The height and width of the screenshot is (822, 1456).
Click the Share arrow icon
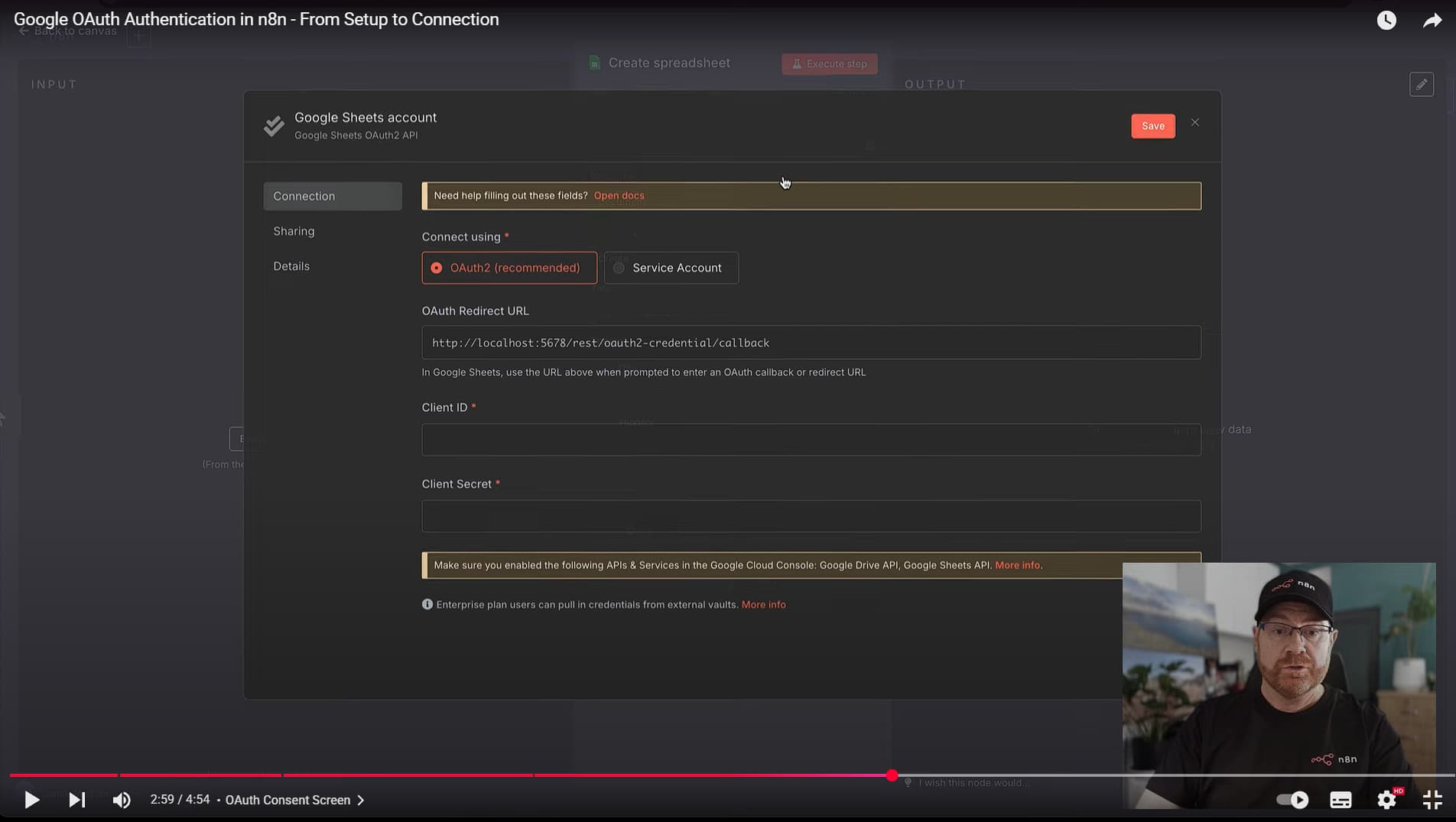[x=1432, y=21]
